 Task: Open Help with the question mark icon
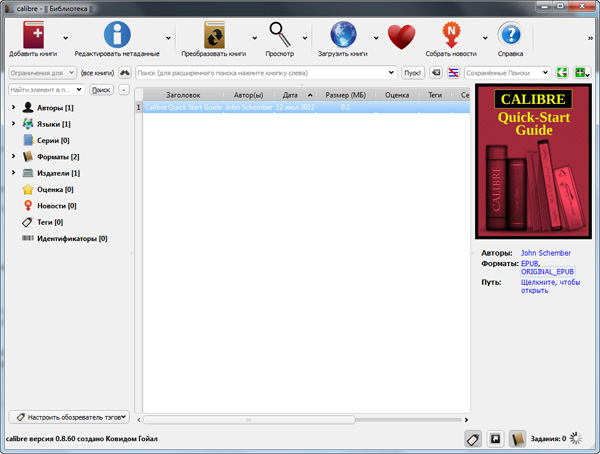[510, 36]
